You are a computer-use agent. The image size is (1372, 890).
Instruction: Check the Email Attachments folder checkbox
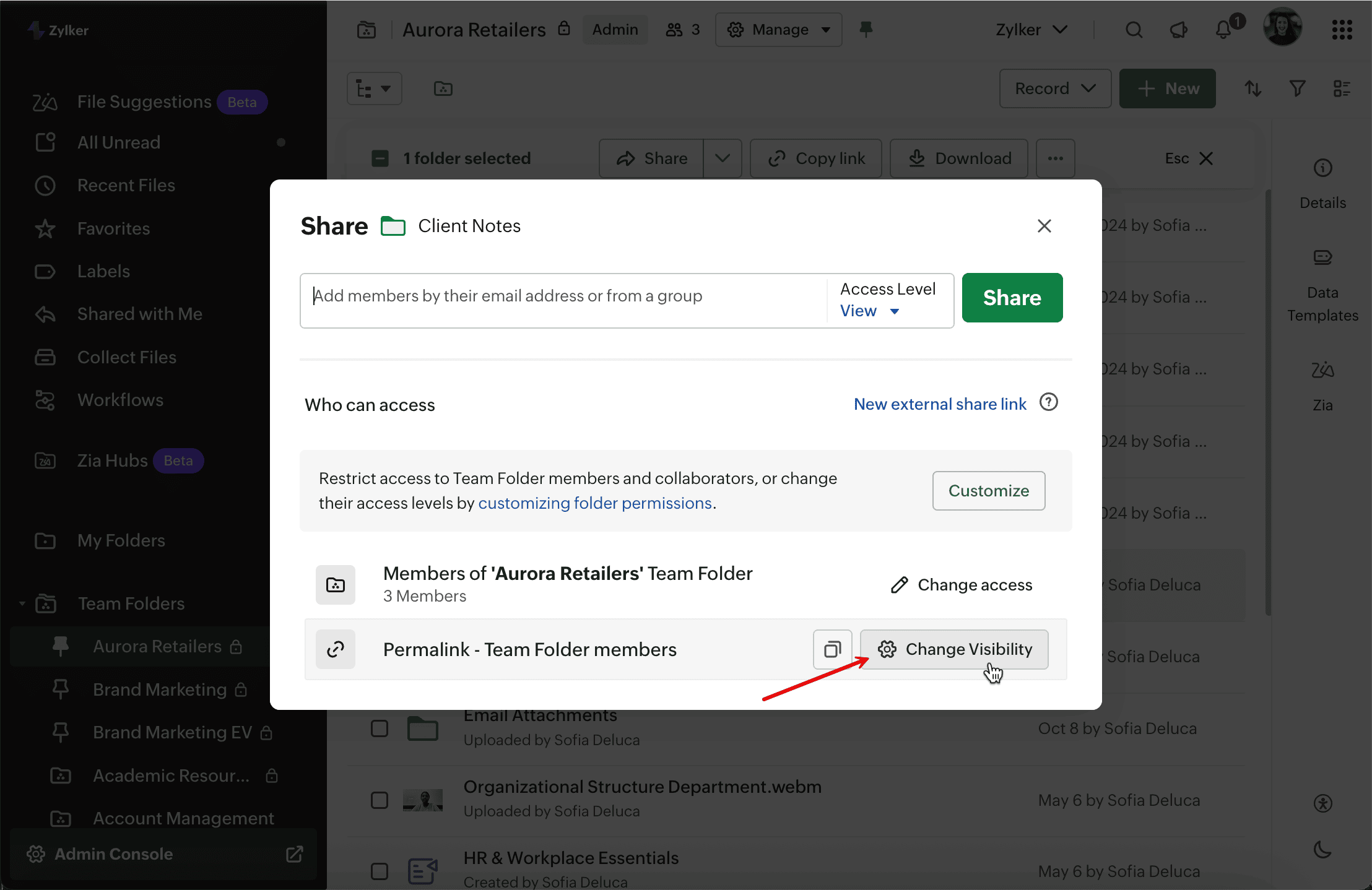point(380,728)
